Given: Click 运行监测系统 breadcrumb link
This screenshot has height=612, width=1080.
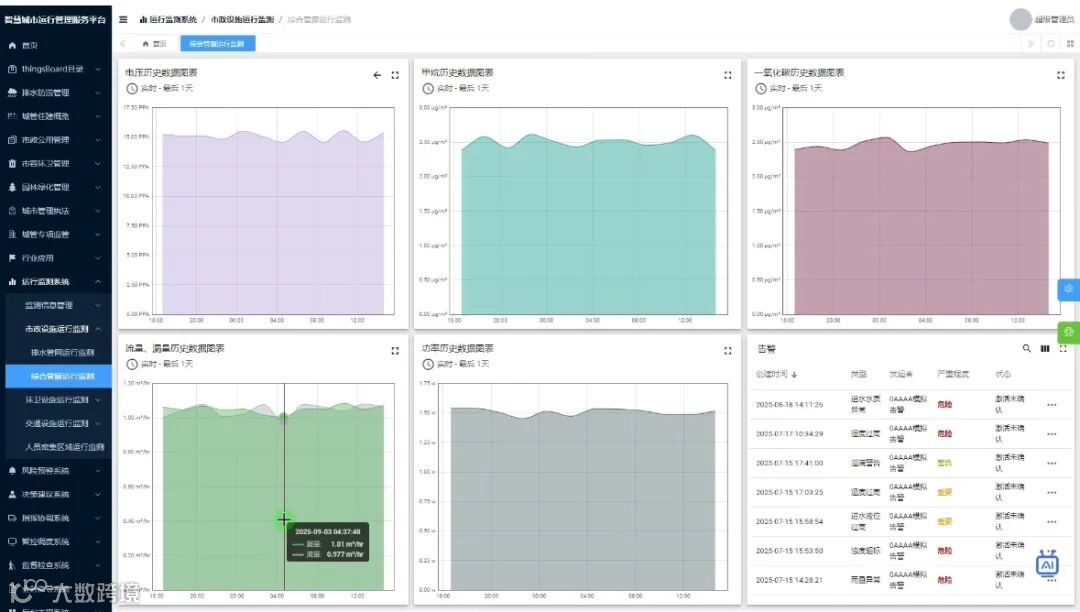Looking at the screenshot, I should pos(168,19).
